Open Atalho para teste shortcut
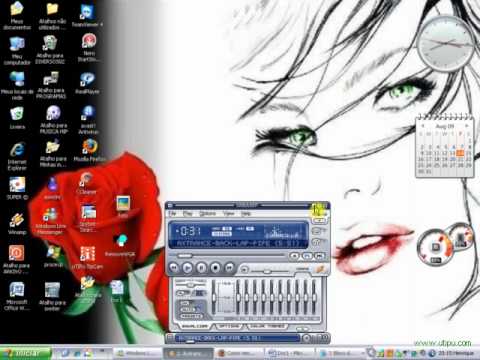This screenshot has height=360, width=480. point(52,297)
